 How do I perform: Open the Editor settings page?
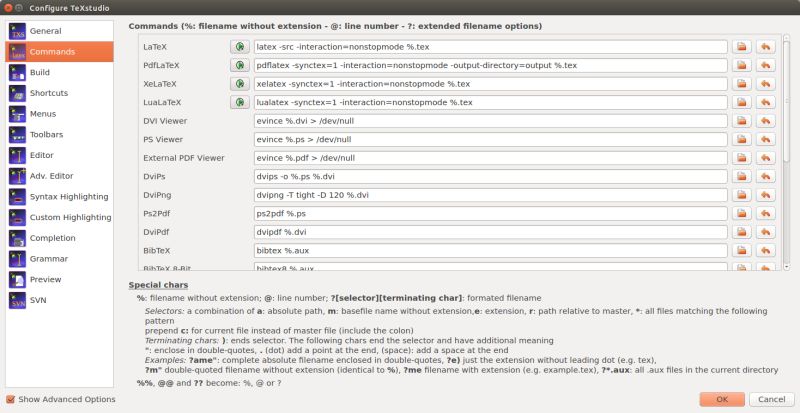pos(59,155)
